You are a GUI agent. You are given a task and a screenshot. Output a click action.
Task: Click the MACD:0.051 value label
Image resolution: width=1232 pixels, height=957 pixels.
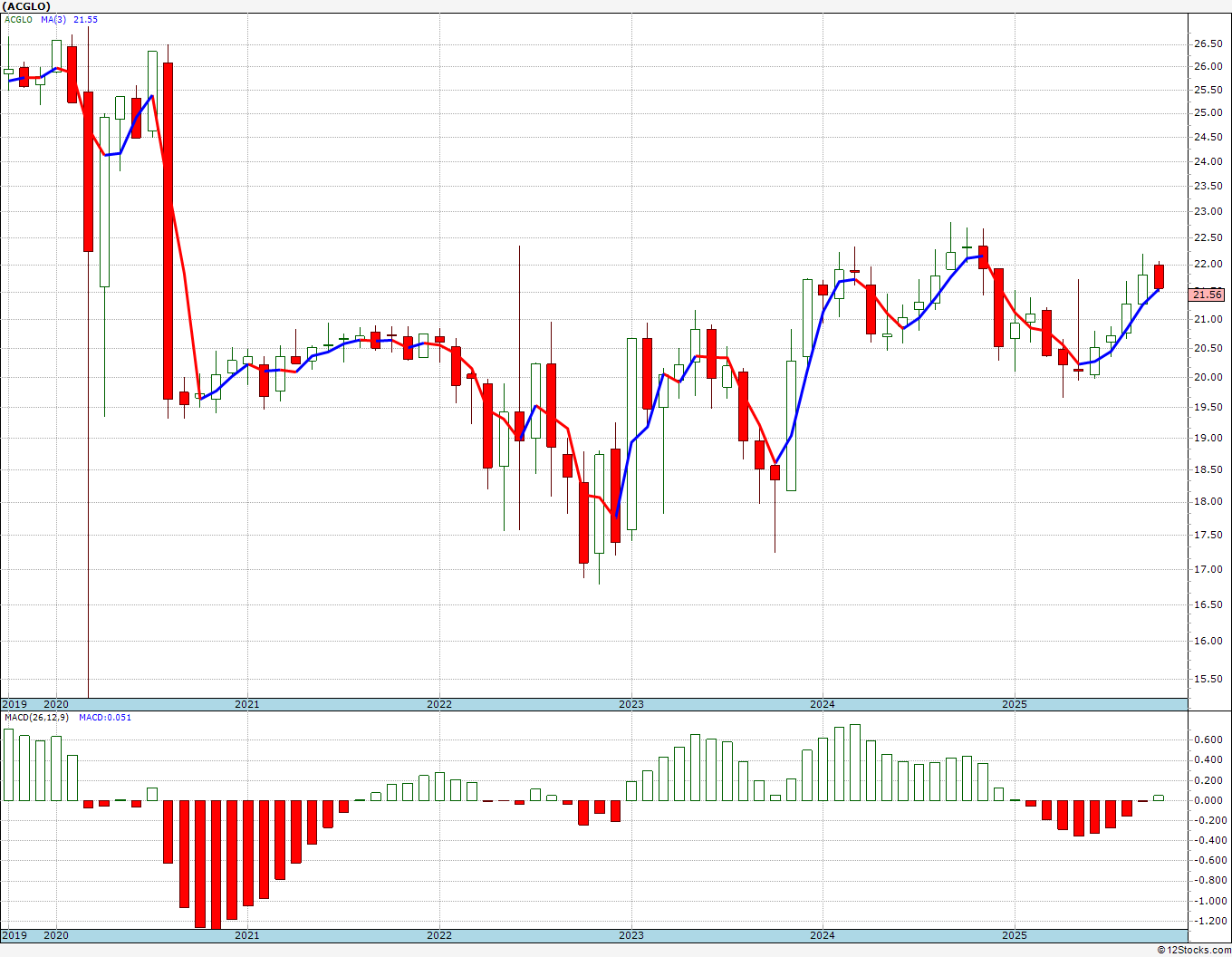tap(104, 718)
